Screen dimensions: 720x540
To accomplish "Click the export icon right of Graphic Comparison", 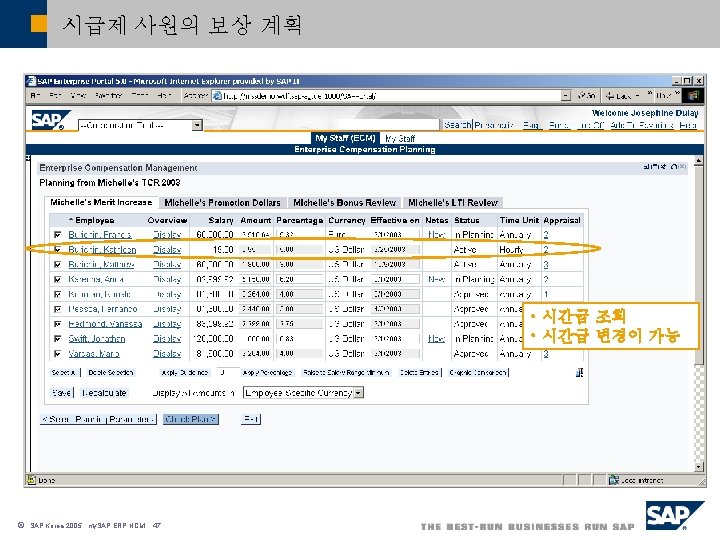I will pos(579,372).
